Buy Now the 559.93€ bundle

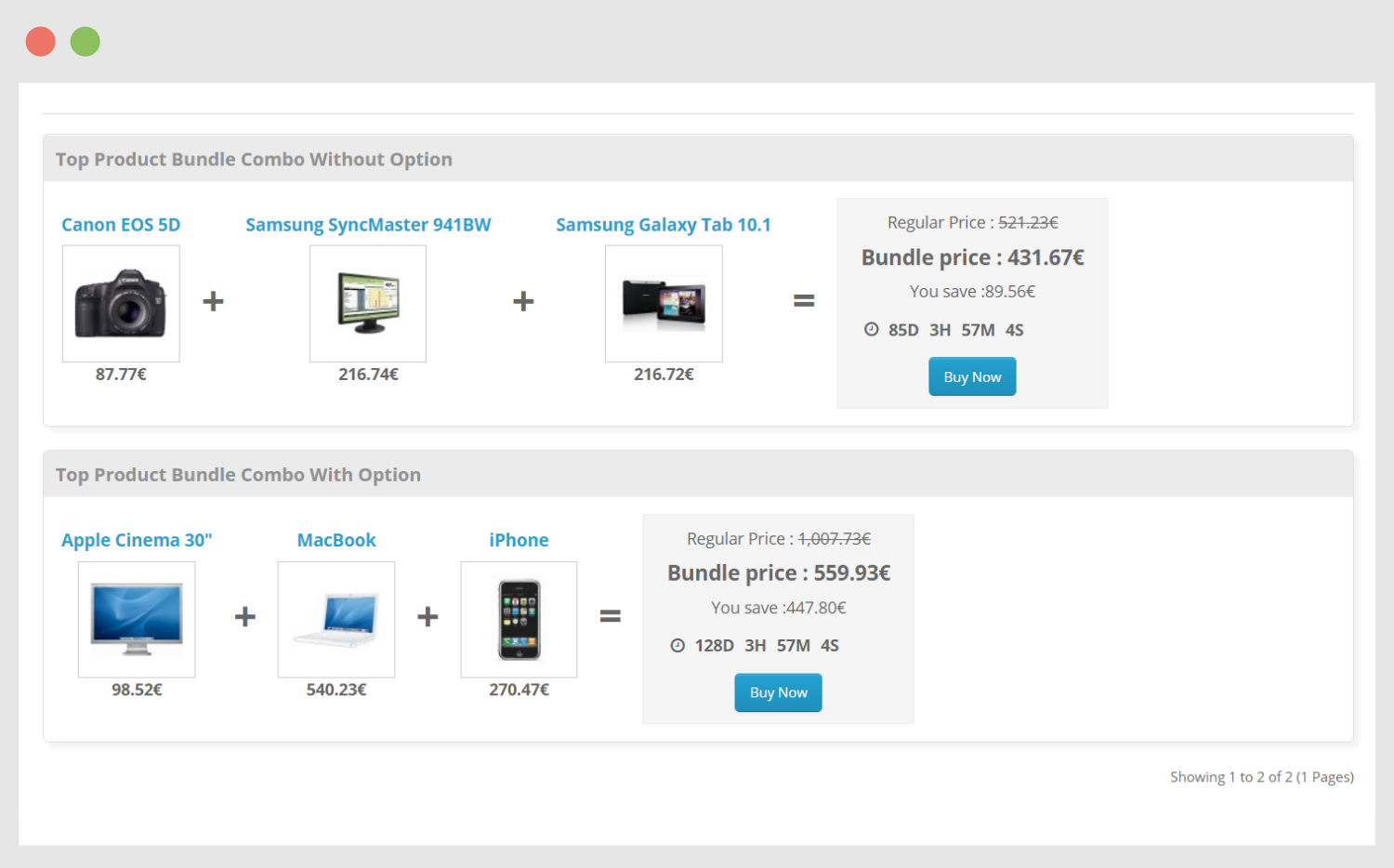pyautogui.click(x=779, y=692)
